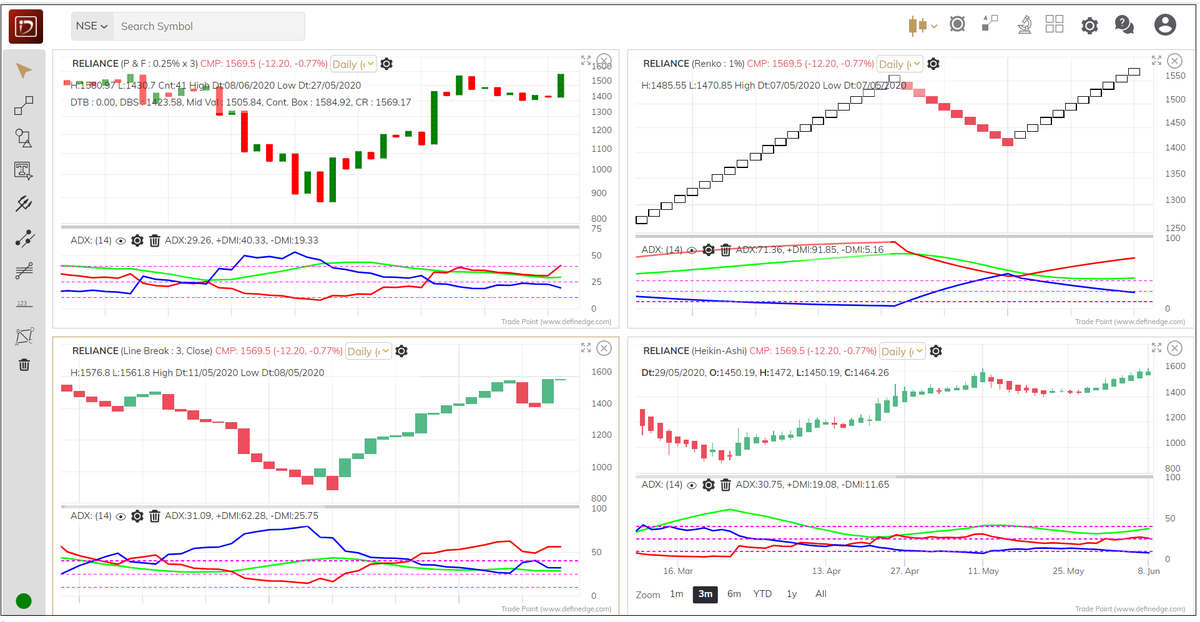The image size is (1200, 622).
Task: Select the text annotation tool in sidebar
Action: click(x=24, y=172)
